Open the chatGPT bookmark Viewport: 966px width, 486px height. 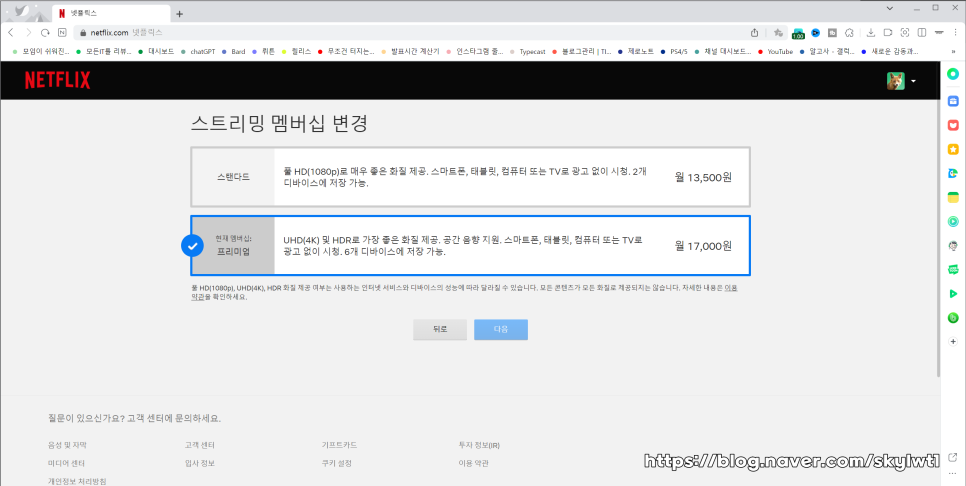[198, 52]
